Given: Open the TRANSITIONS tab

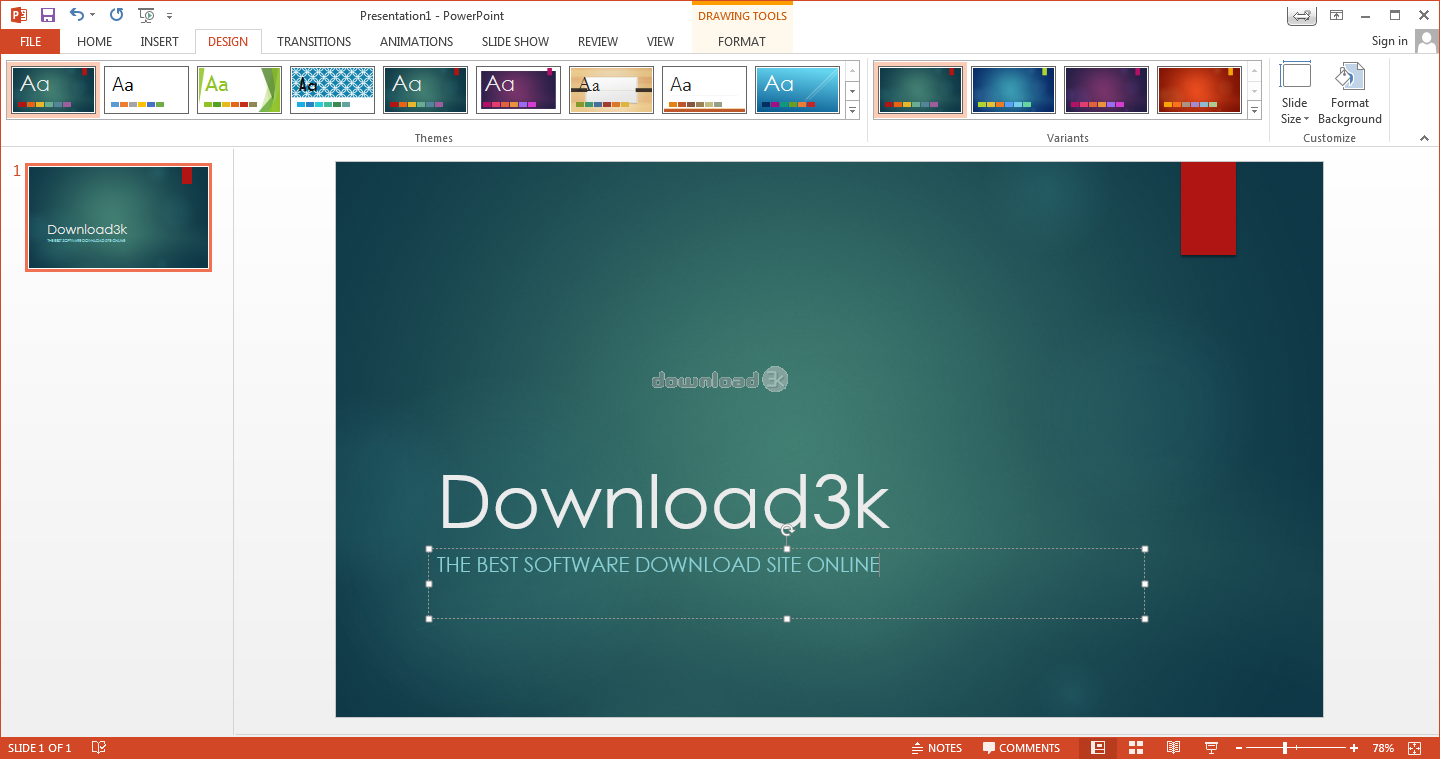Looking at the screenshot, I should pyautogui.click(x=314, y=41).
